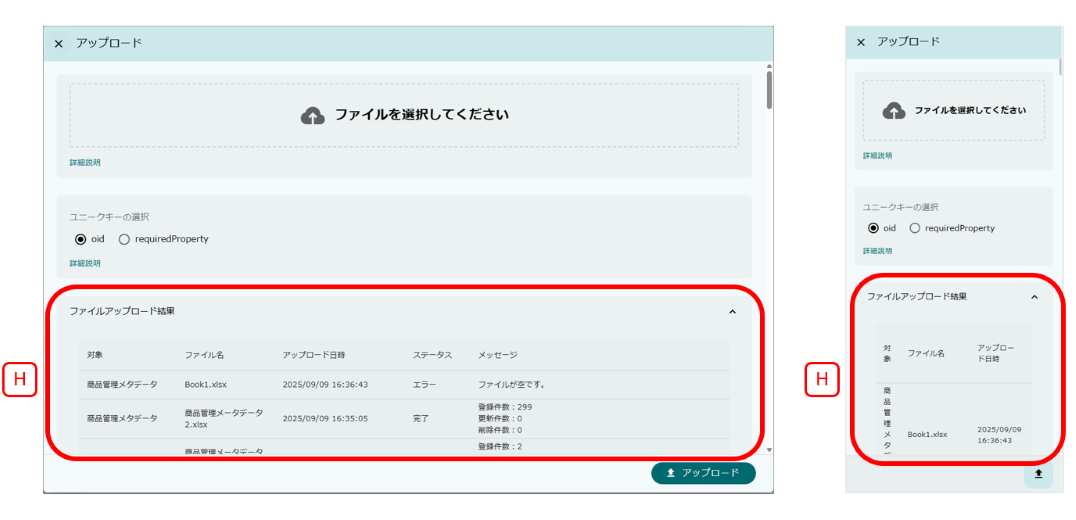Open 詳細説明 link under wide file drop zone
The width and height of the screenshot is (1076, 520).
(x=85, y=162)
